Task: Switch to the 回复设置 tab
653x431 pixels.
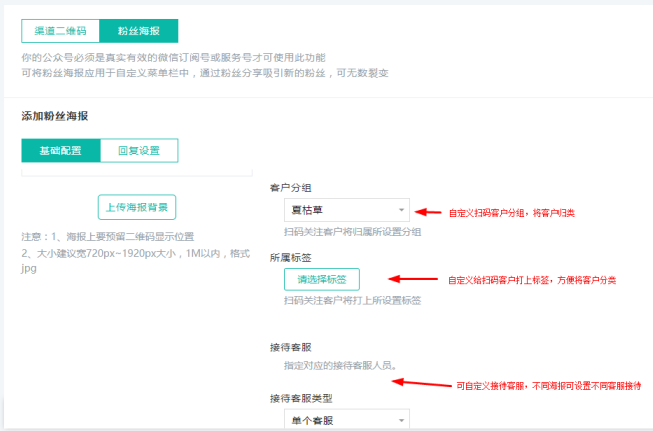Action: tap(139, 151)
